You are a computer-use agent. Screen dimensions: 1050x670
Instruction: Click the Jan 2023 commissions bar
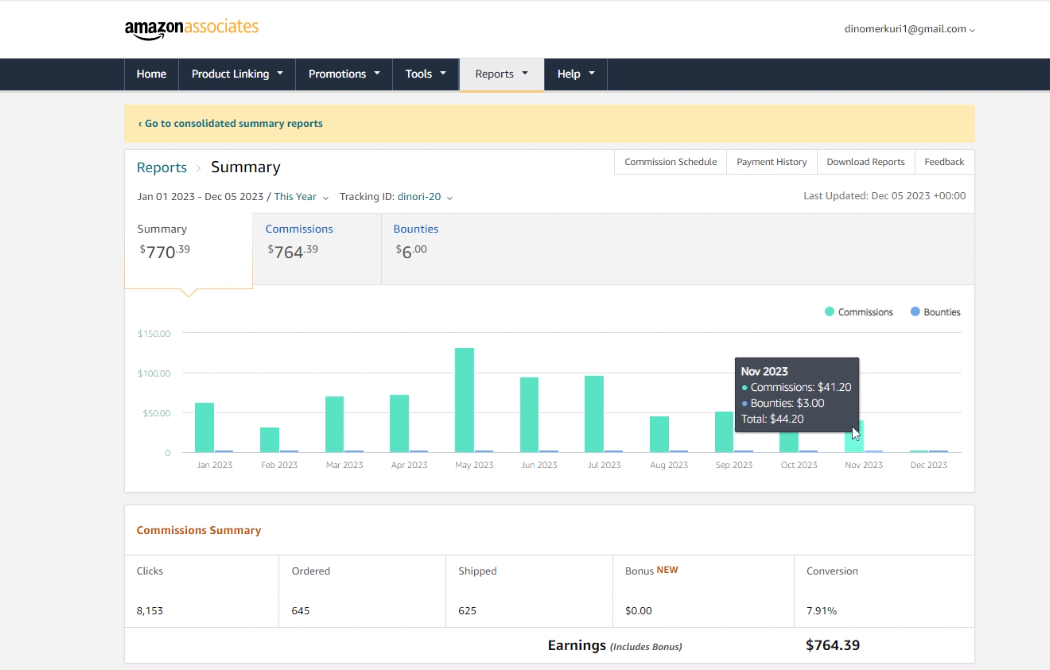point(204,428)
